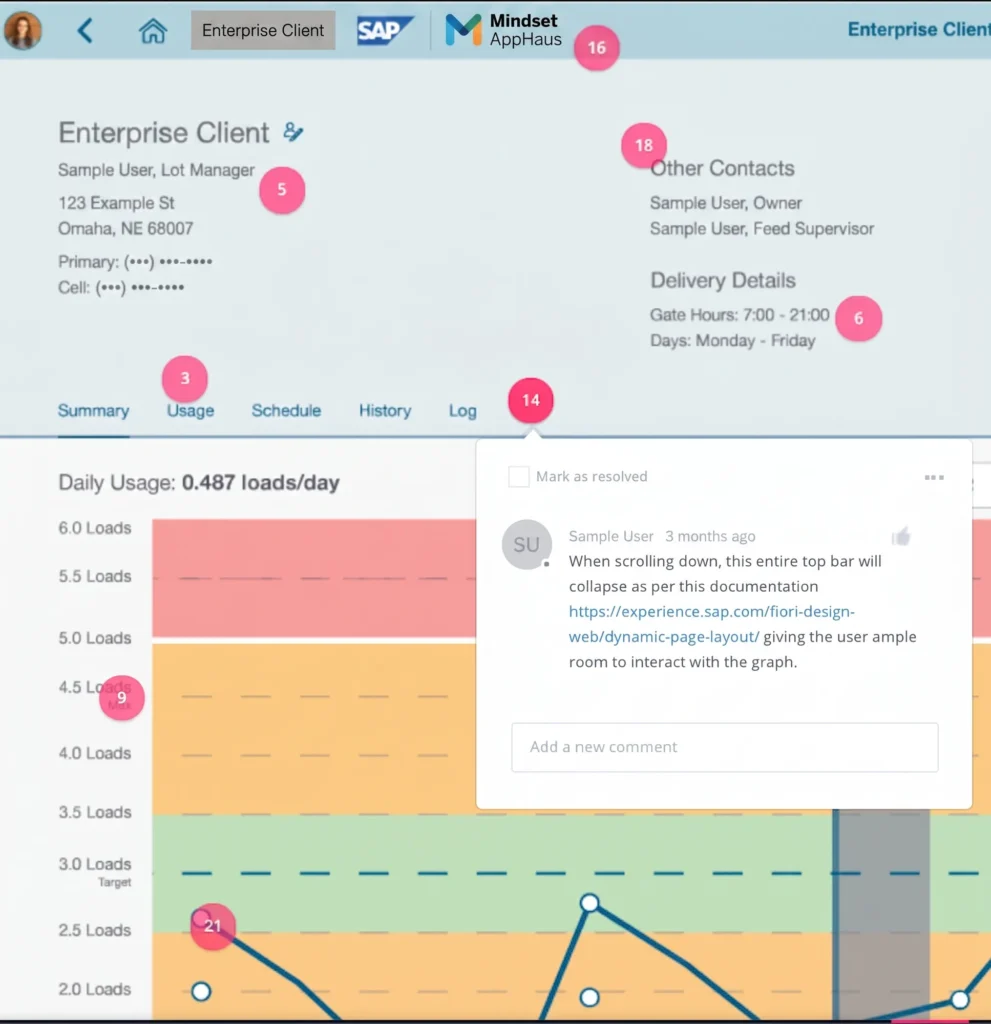The width and height of the screenshot is (991, 1024).
Task: Check the Mark as resolved box
Action: coord(519,476)
